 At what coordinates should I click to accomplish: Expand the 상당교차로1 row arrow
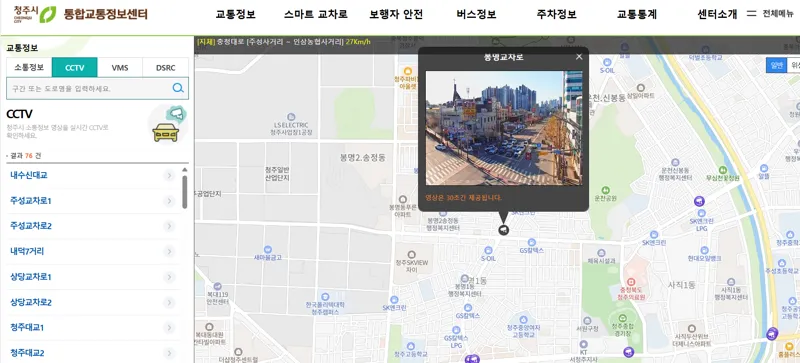169,277
